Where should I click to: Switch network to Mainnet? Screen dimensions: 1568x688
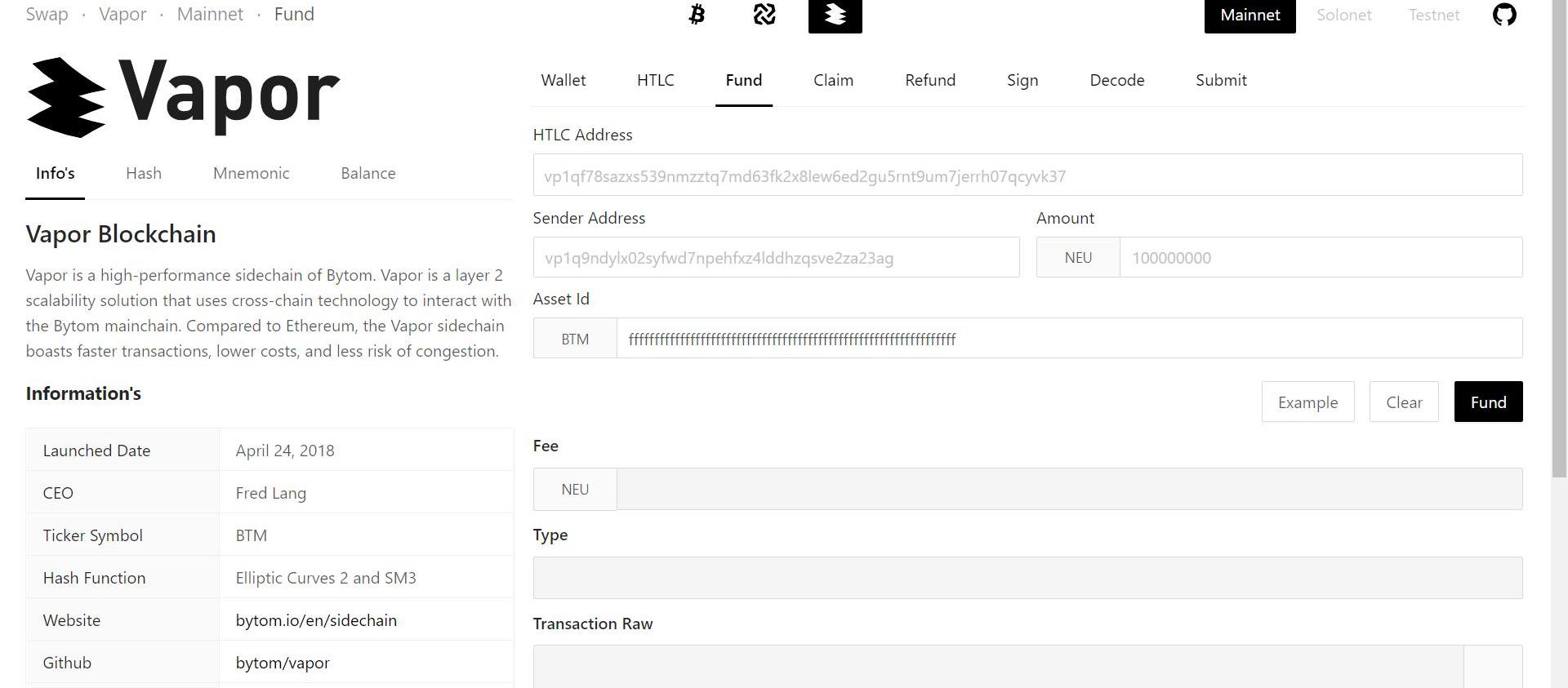(1249, 16)
